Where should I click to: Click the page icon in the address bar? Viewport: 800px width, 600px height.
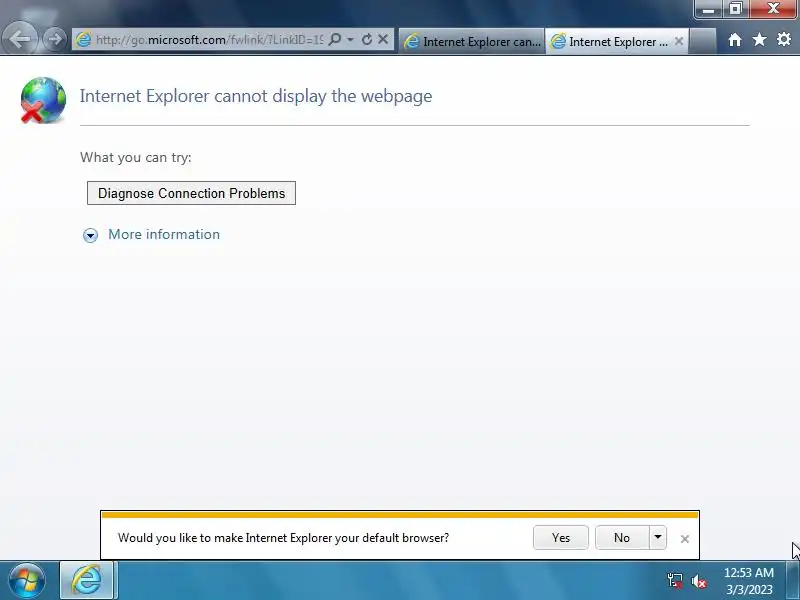83,39
